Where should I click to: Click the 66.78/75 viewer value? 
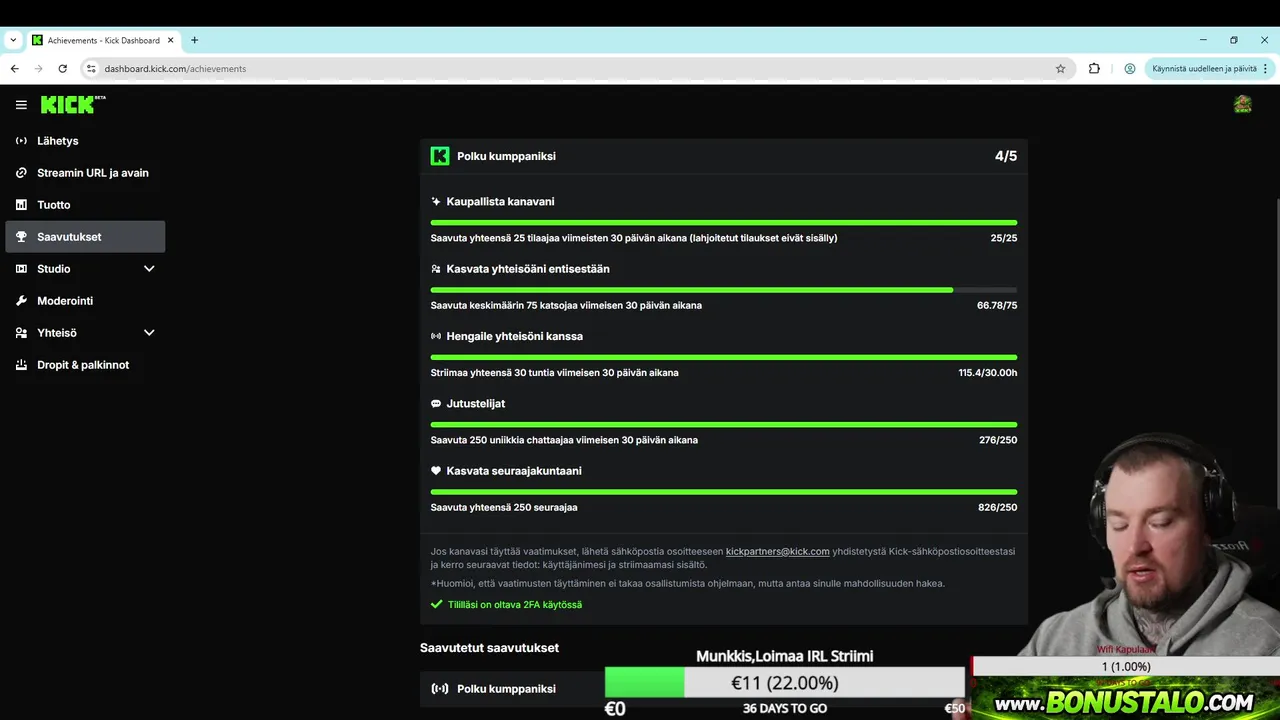tap(997, 305)
